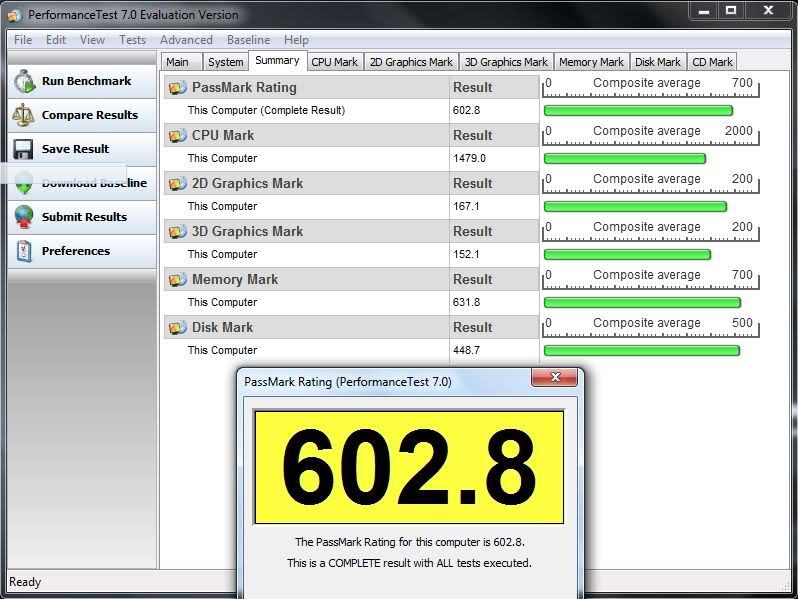This screenshot has height=599, width=798.
Task: Select the Memory Mark section header
Action: (351, 279)
